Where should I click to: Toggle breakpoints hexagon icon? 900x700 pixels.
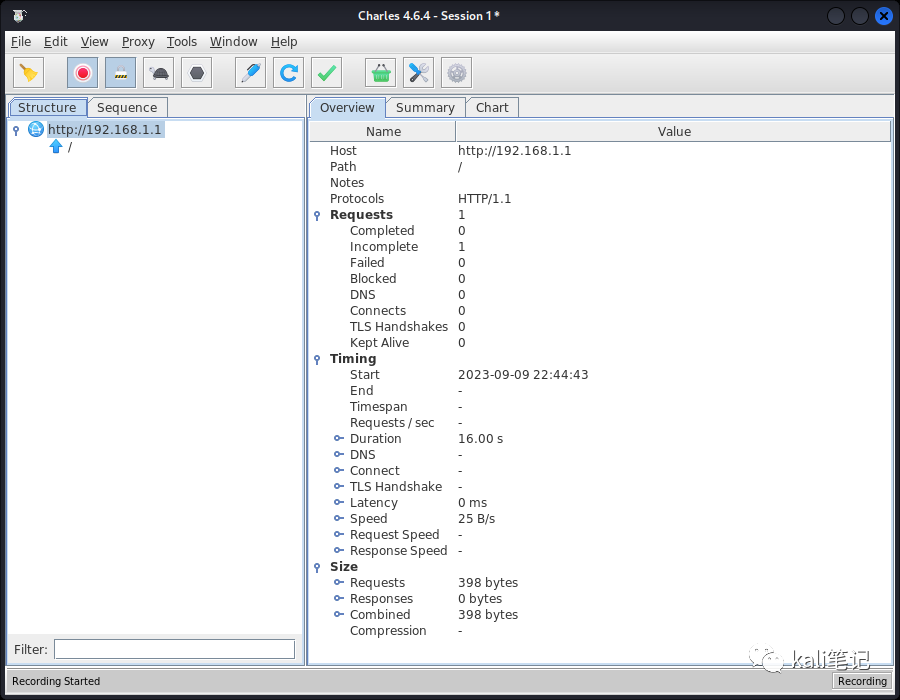point(197,73)
